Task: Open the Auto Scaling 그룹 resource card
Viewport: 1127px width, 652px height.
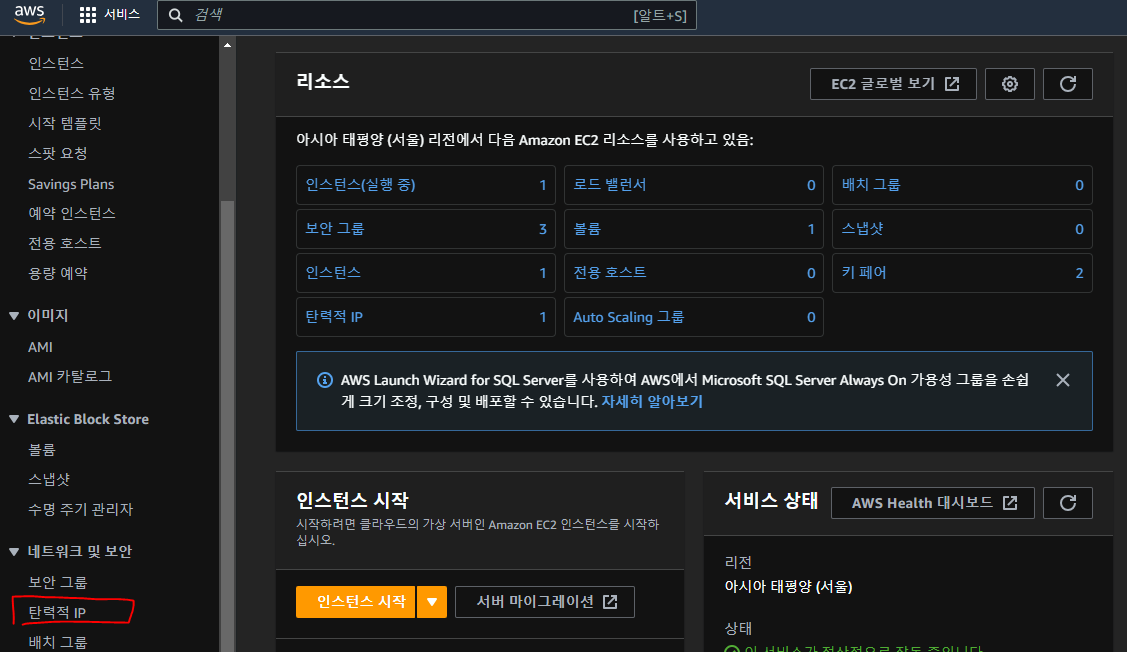Action: [x=694, y=317]
